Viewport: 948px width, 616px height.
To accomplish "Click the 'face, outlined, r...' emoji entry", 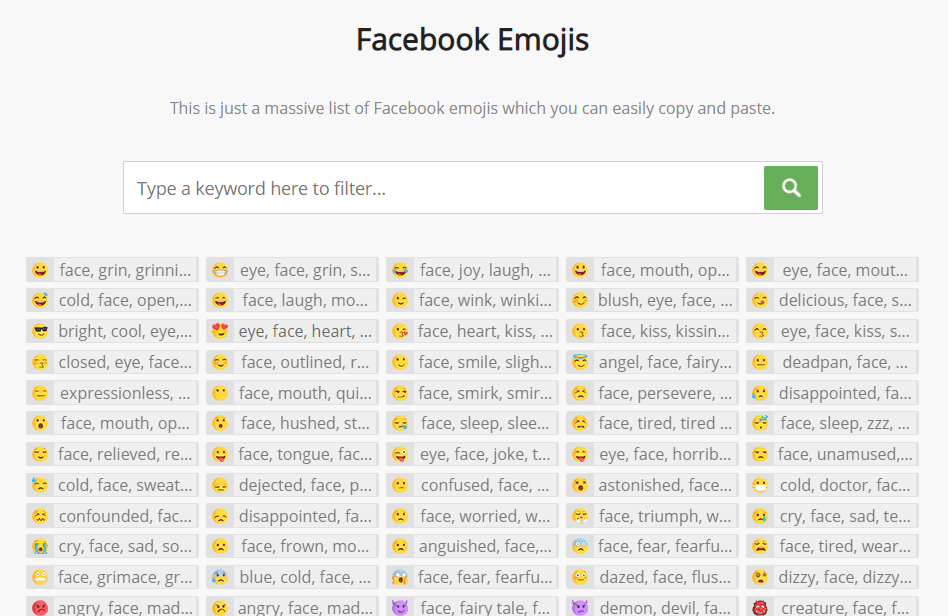I will click(293, 362).
